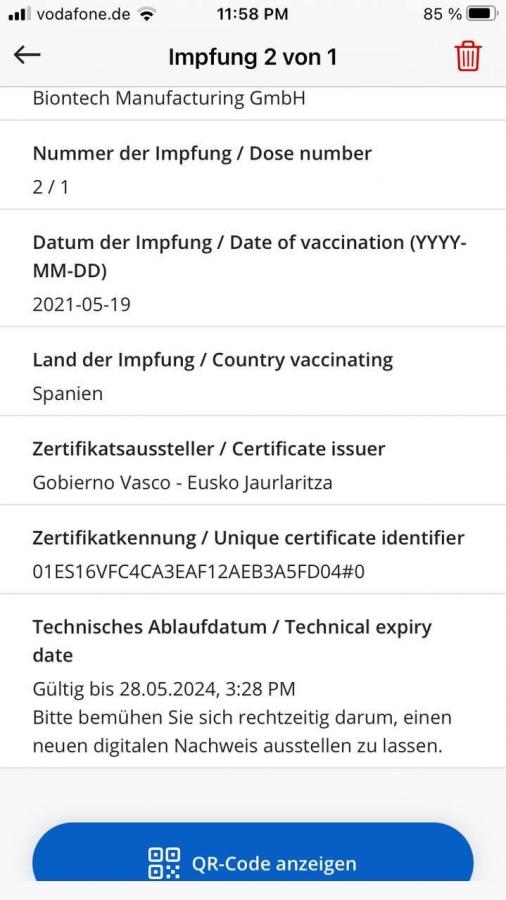Tap the 85 % battery percentage
506x900 pixels.
pyautogui.click(x=442, y=14)
